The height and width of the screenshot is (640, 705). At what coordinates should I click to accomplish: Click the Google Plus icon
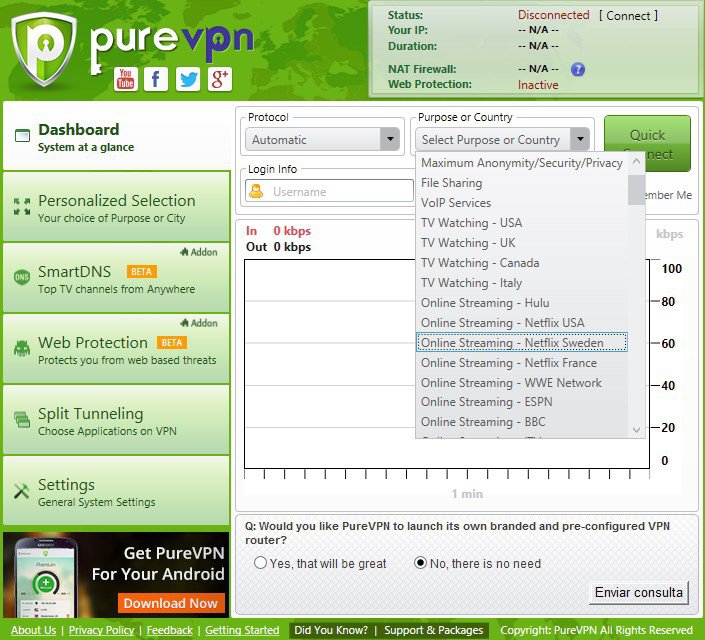220,79
